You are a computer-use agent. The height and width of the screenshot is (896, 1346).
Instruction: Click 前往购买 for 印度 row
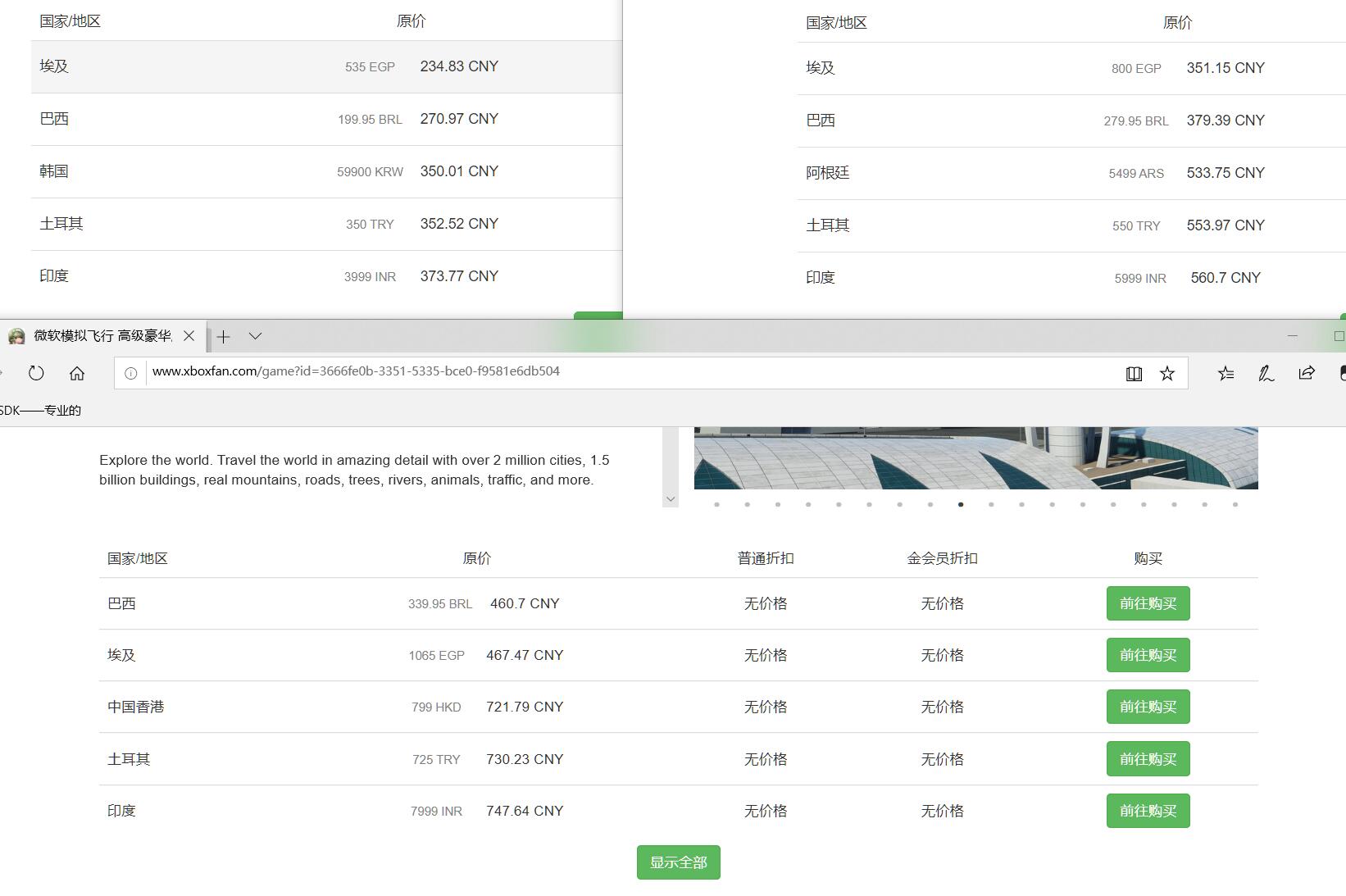[1148, 811]
